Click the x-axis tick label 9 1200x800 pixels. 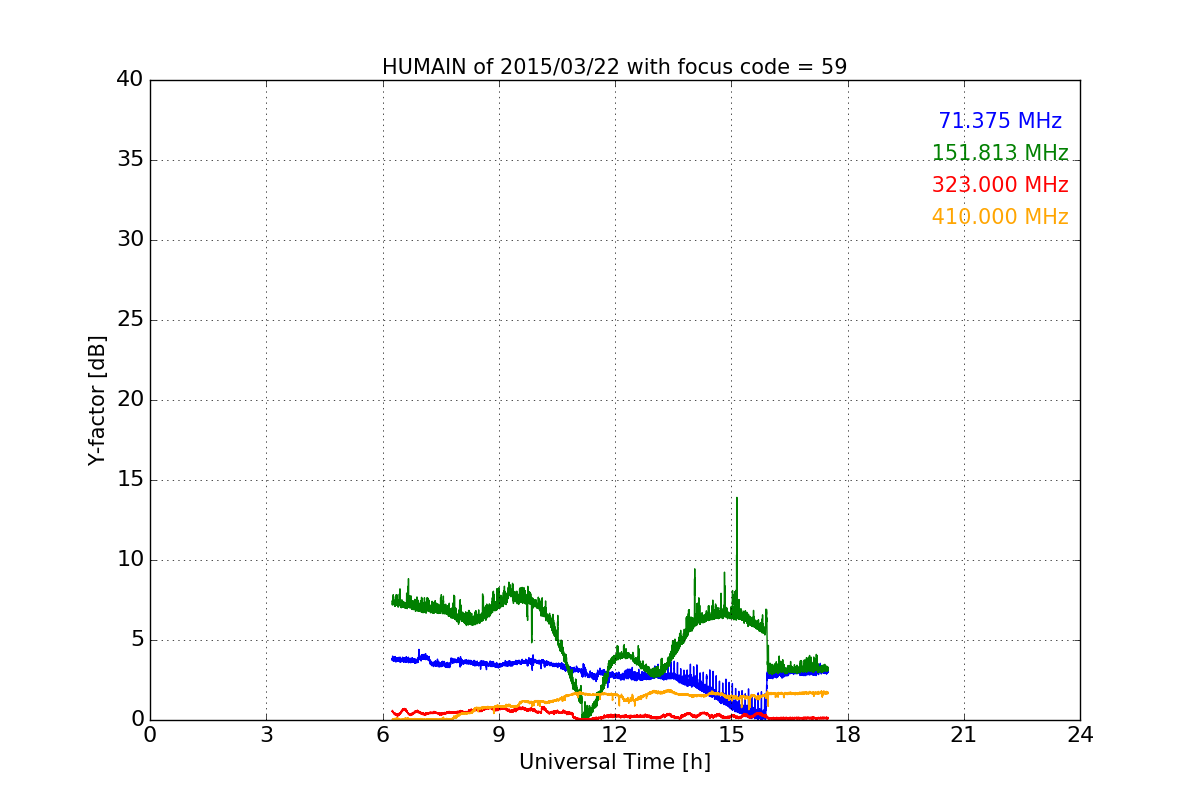499,735
